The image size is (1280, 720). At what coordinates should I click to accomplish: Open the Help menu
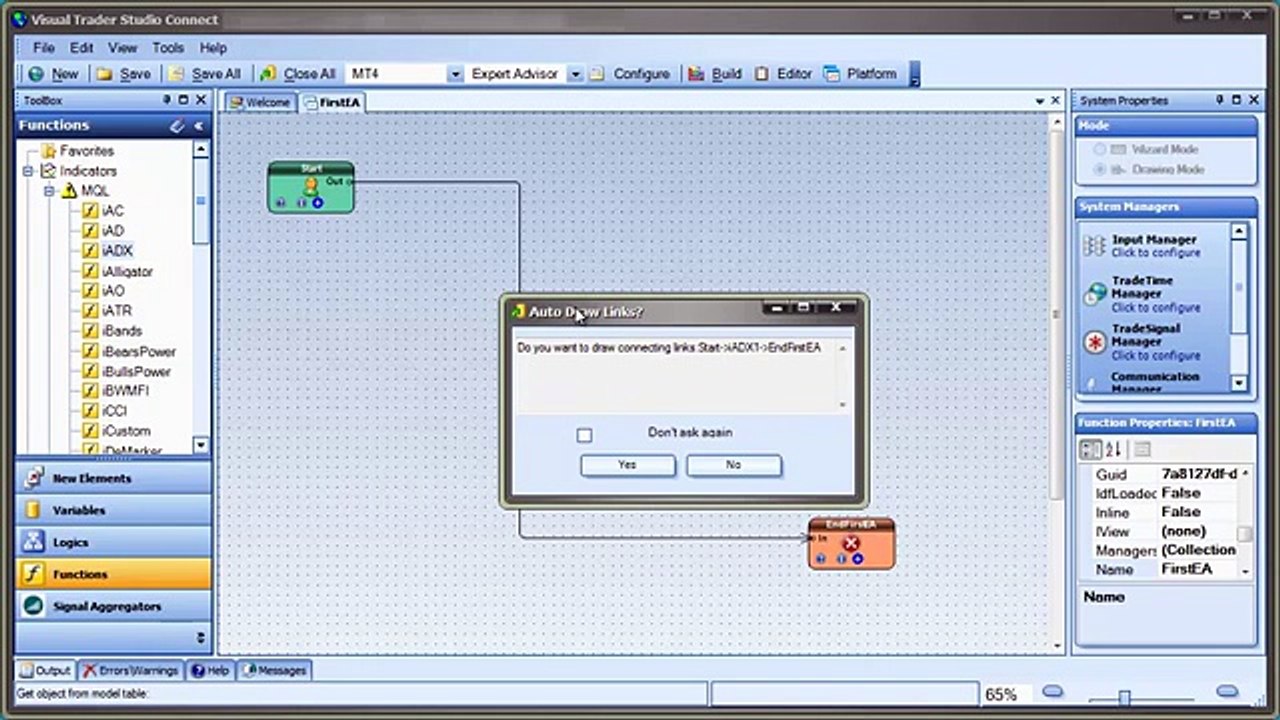pyautogui.click(x=213, y=47)
